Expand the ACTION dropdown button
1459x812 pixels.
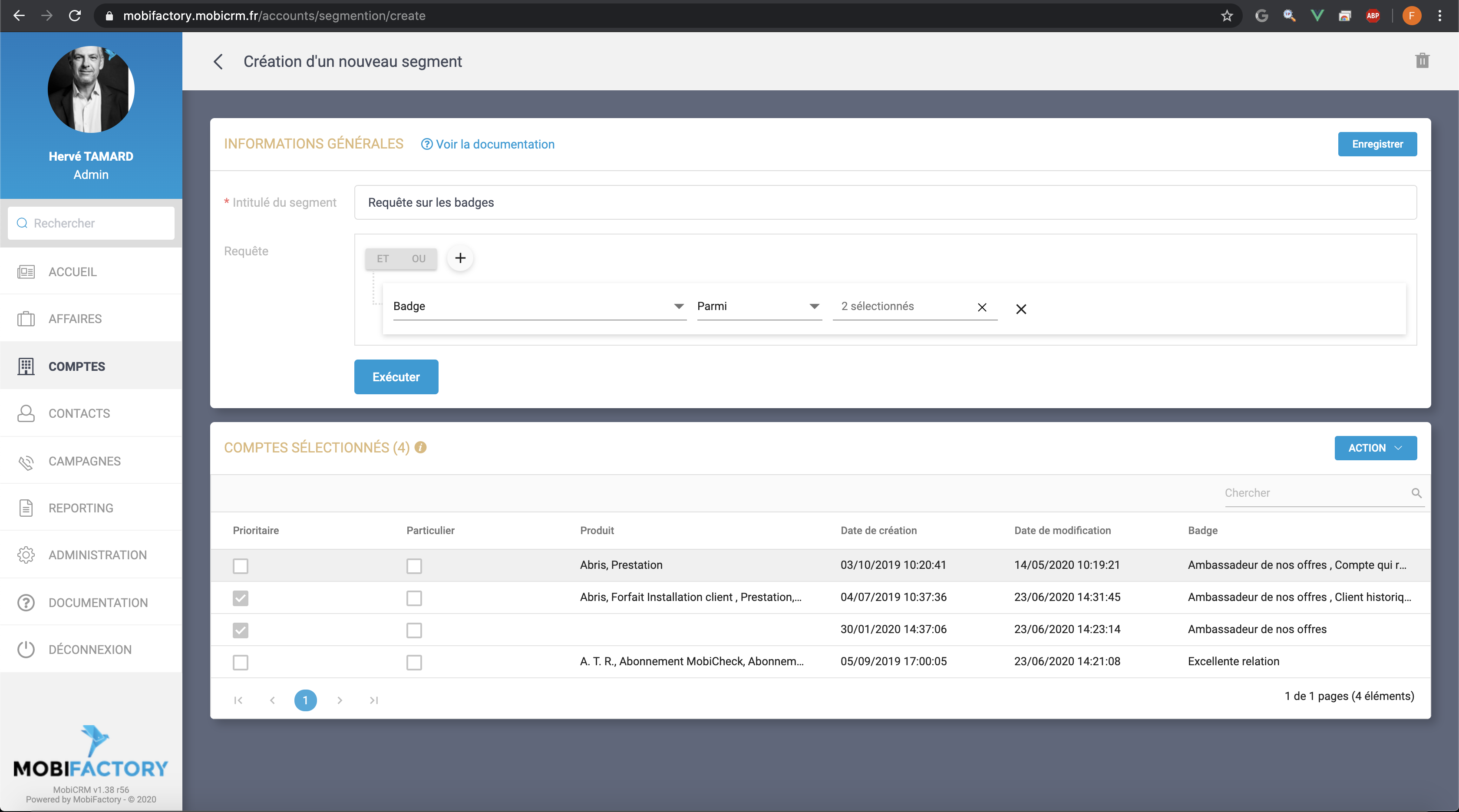[x=1375, y=448]
